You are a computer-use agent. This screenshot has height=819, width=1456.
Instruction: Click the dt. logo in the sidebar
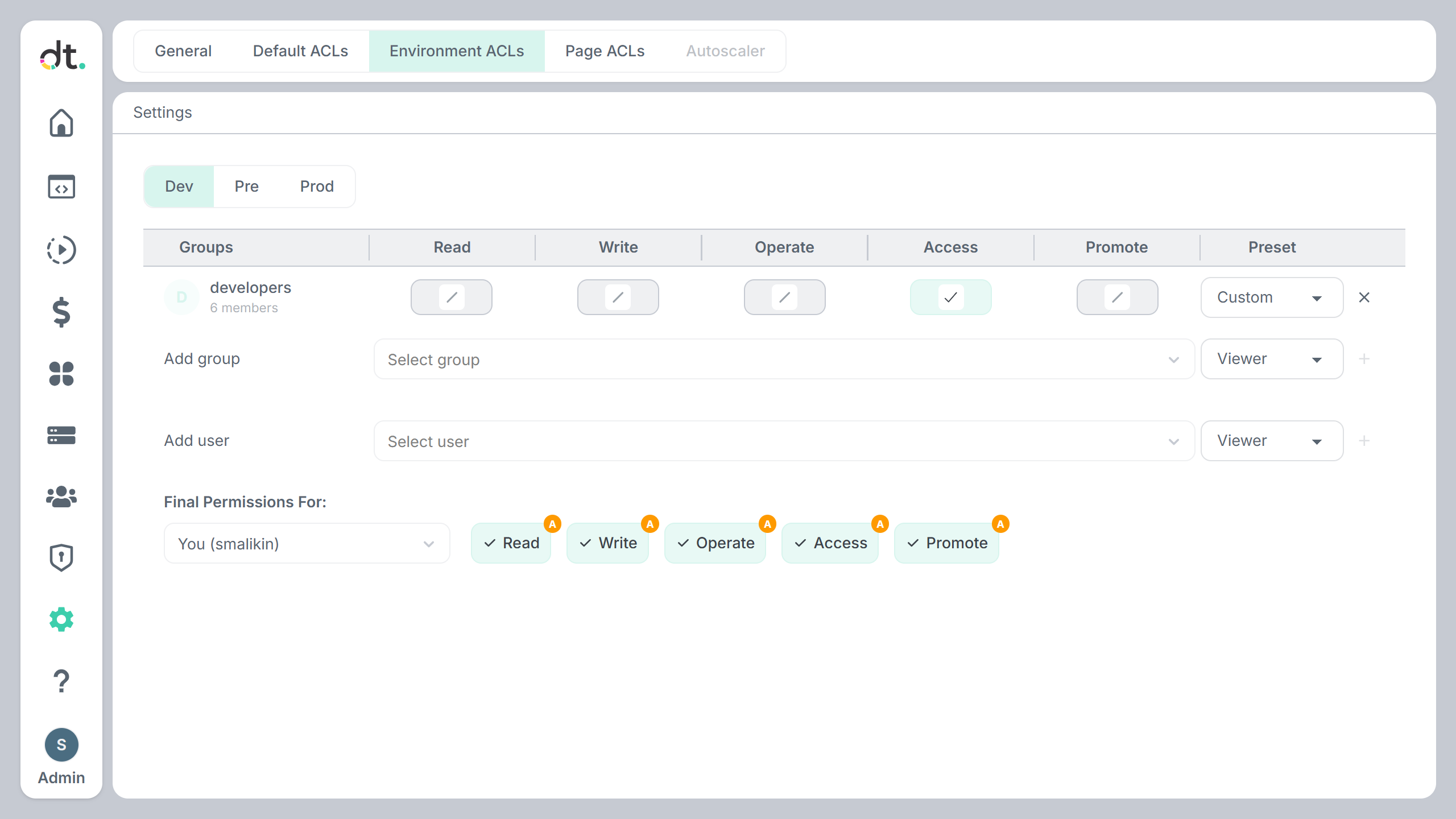pyautogui.click(x=62, y=55)
